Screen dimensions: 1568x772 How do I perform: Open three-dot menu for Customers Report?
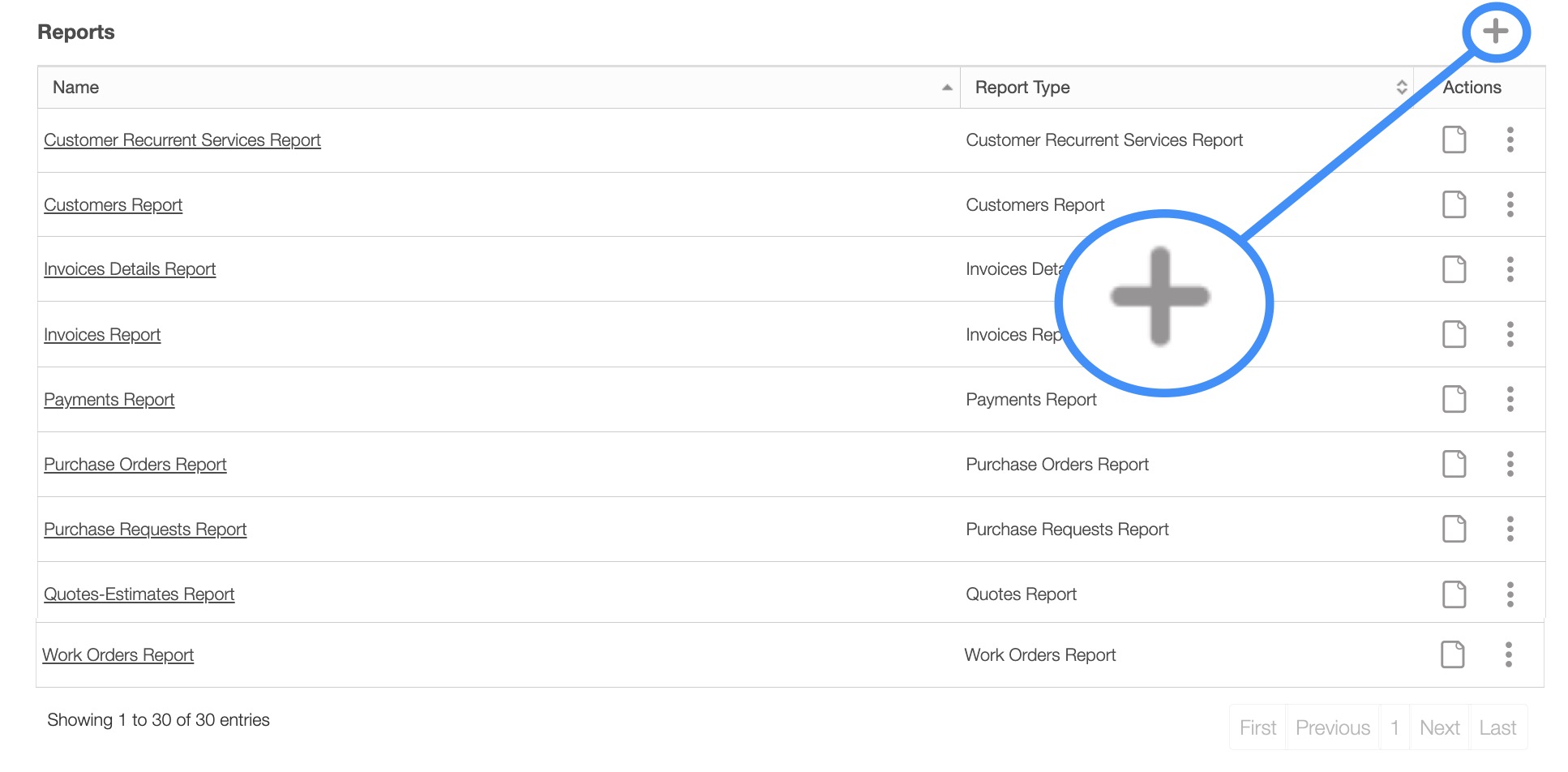pos(1510,204)
